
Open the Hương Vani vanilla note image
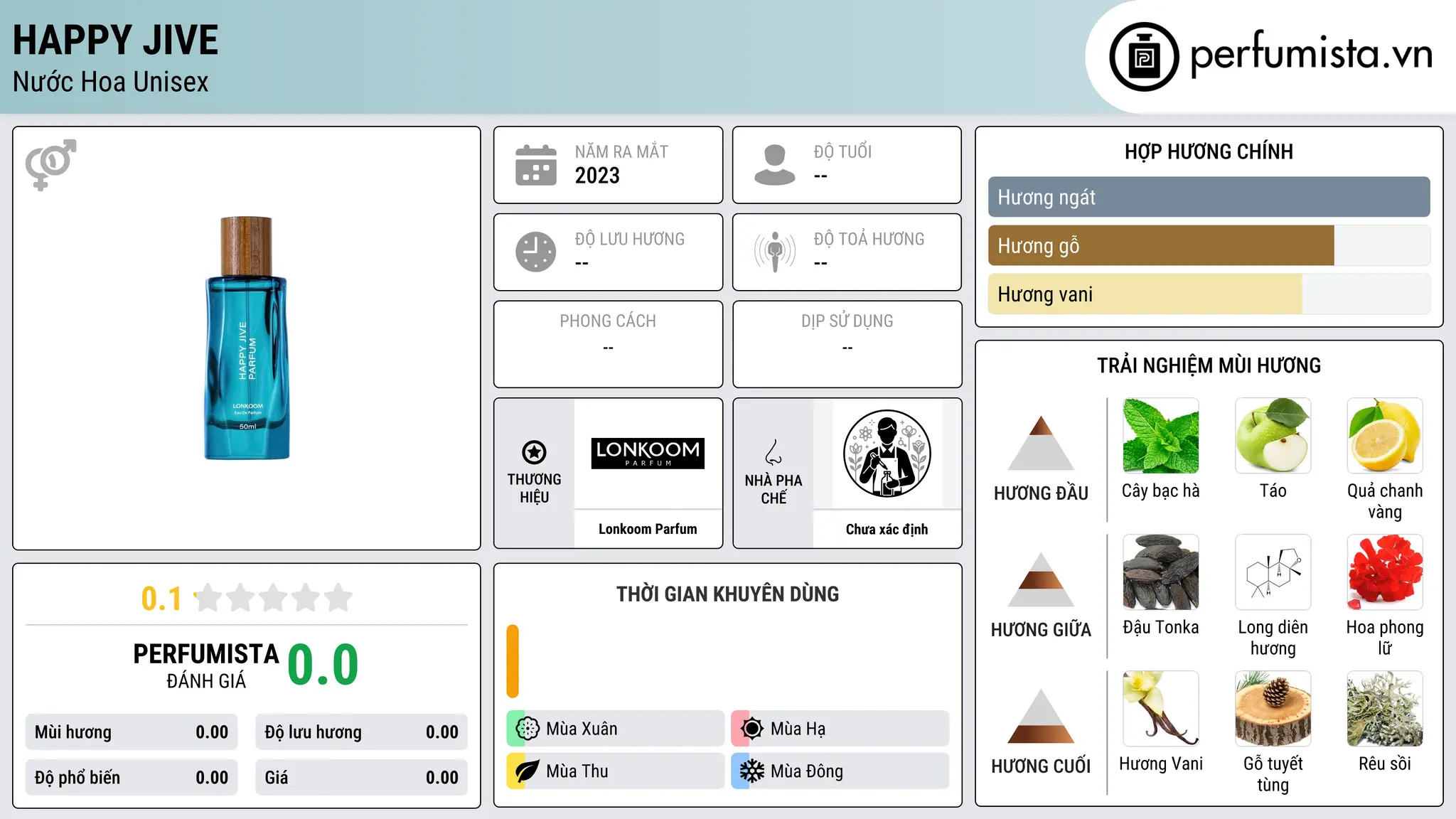(1160, 709)
